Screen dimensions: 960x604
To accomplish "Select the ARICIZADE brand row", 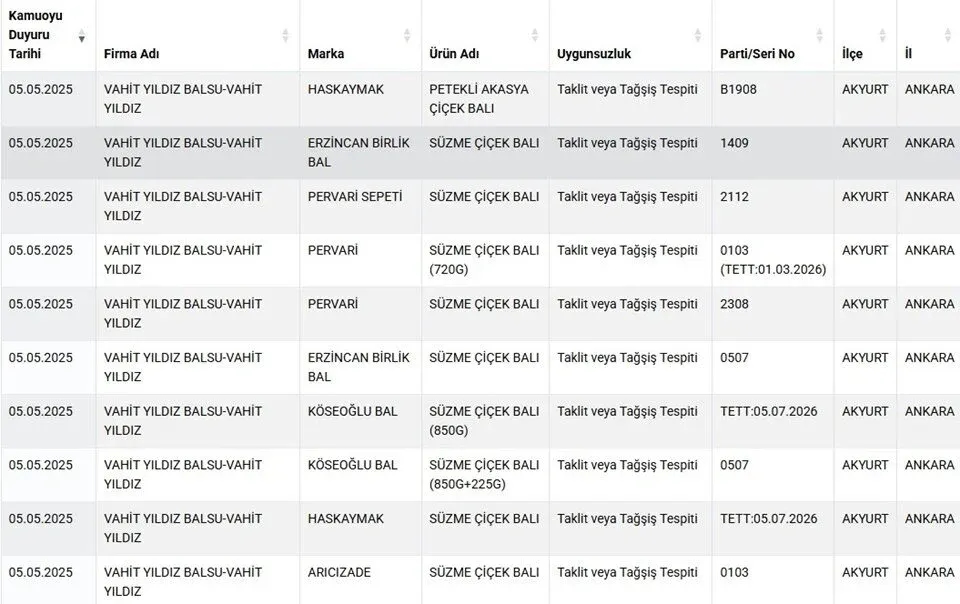I will tap(480, 580).
